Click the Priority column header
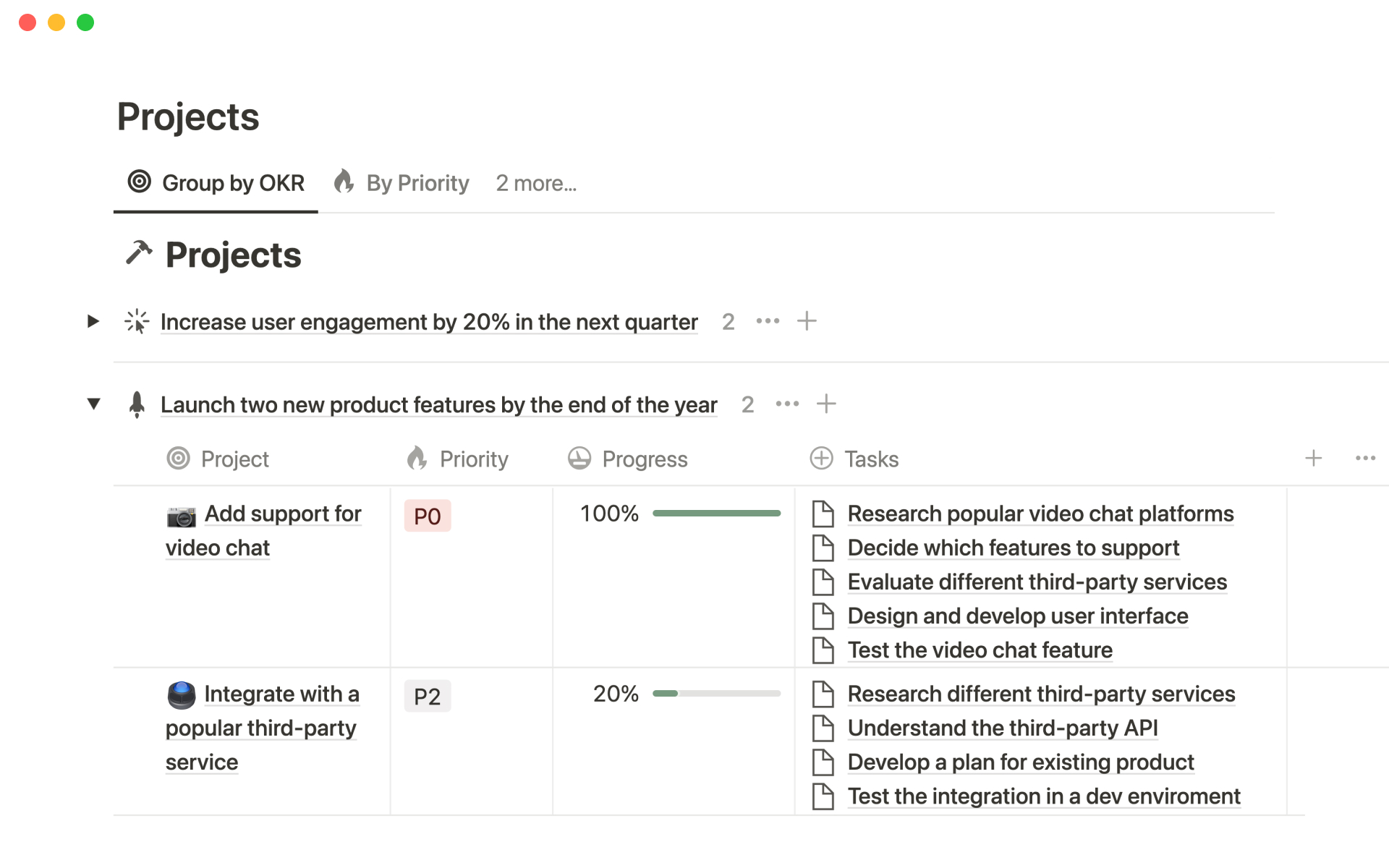 (x=473, y=459)
